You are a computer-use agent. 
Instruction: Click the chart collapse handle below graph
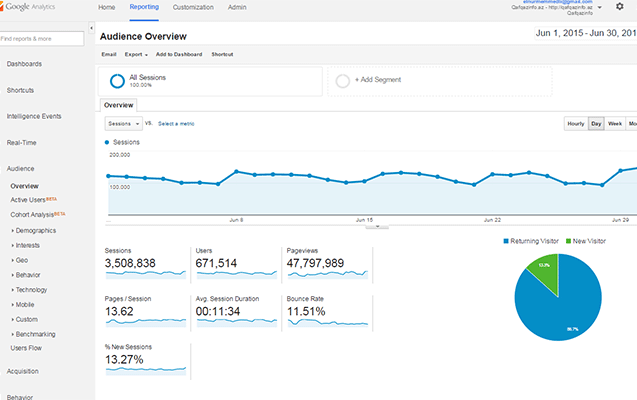point(377,227)
